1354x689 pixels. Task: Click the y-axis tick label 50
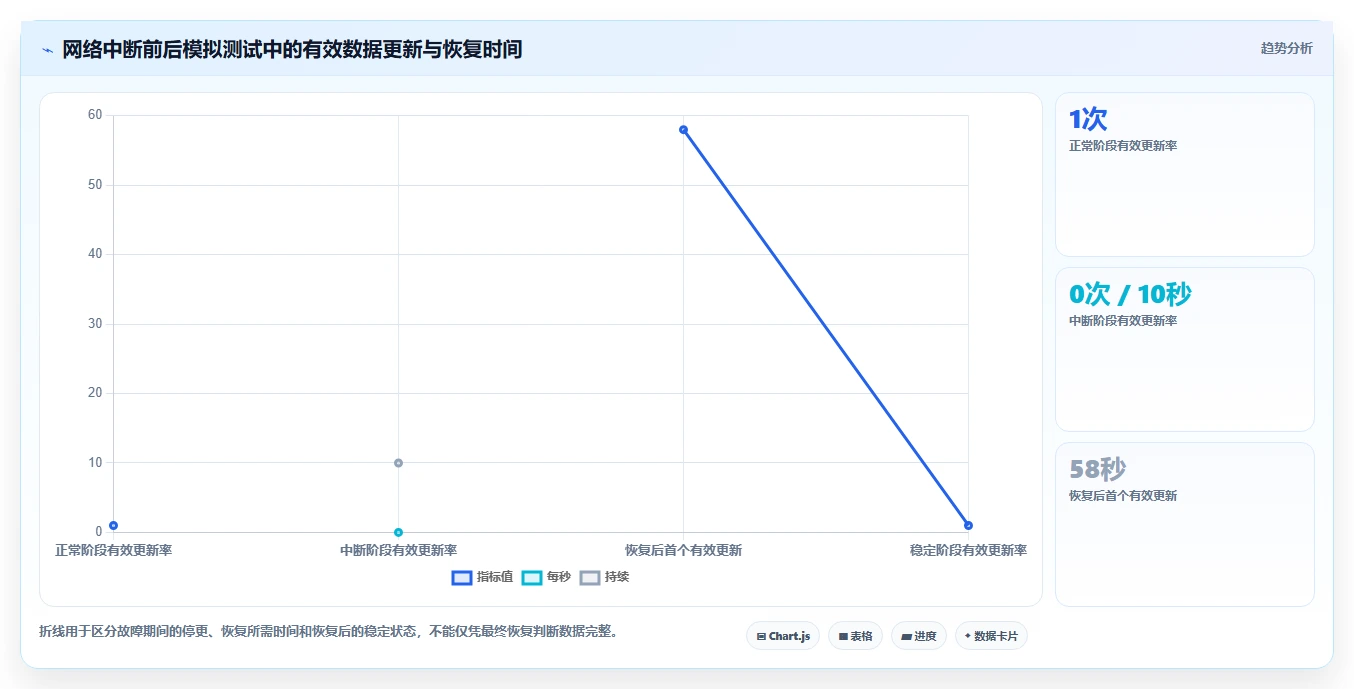click(95, 185)
